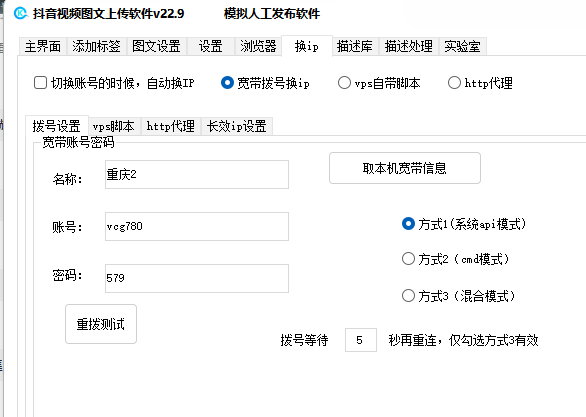Open the 描述库 tab

click(355, 46)
